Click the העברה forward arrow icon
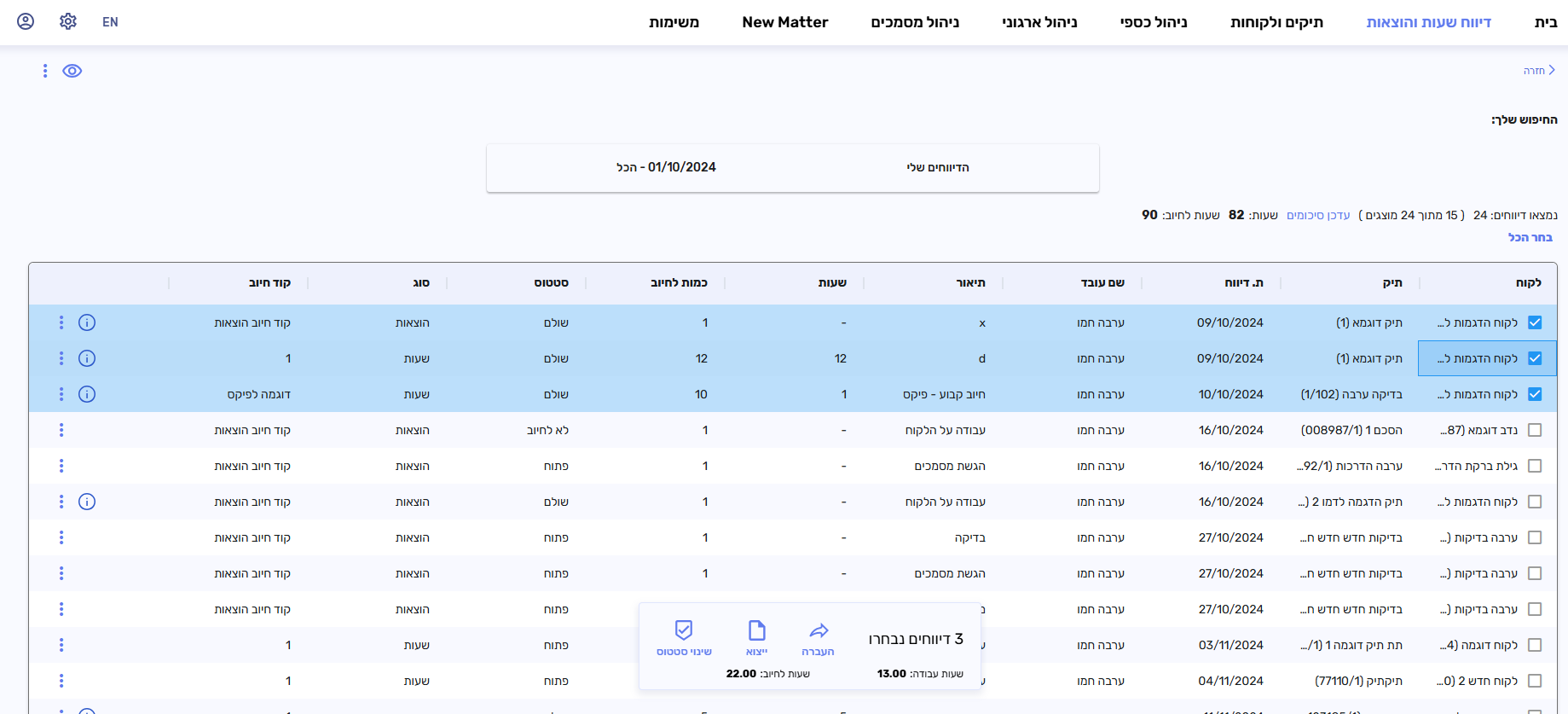This screenshot has width=1568, height=714. [819, 630]
